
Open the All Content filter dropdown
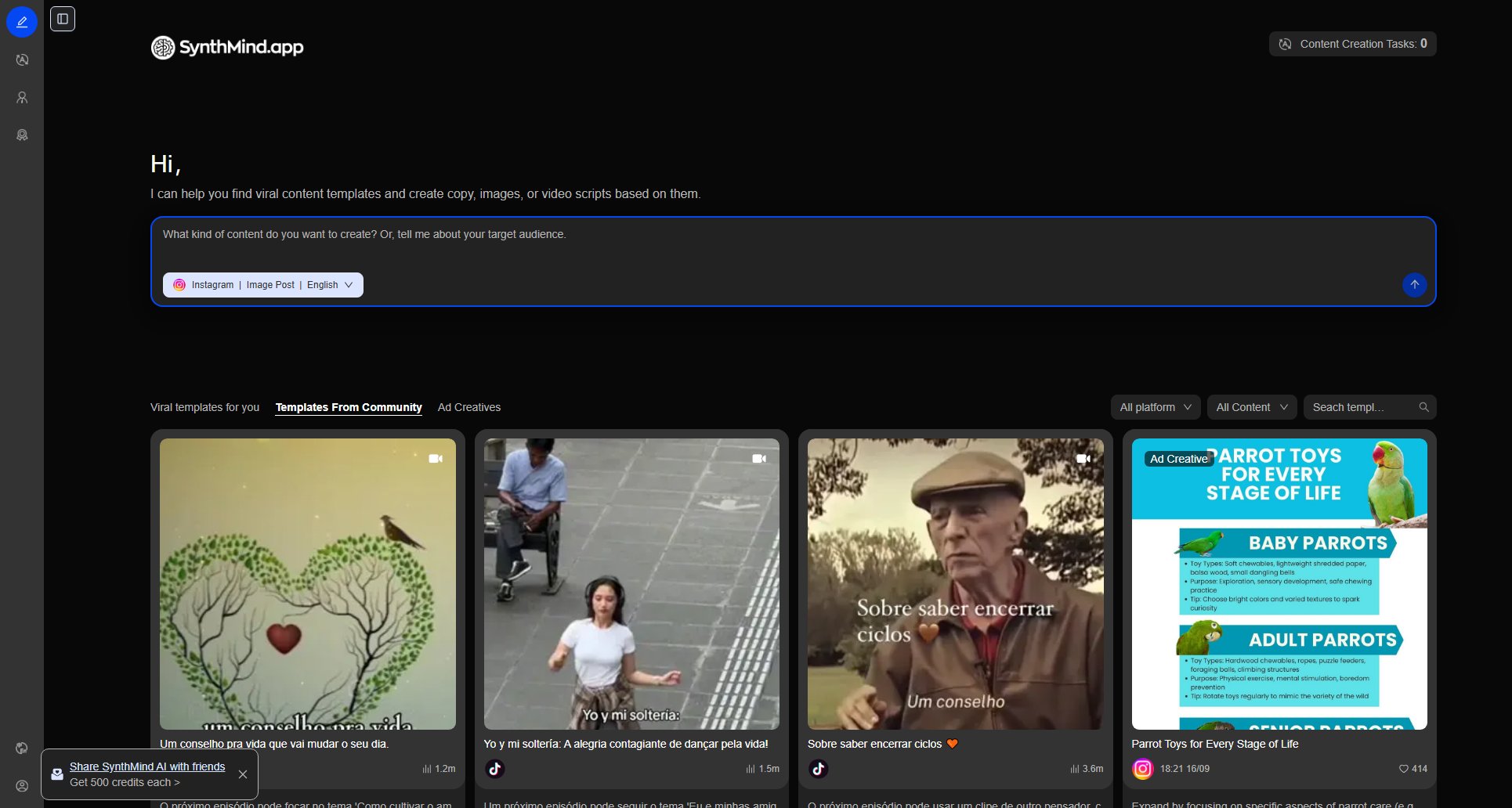click(x=1251, y=407)
